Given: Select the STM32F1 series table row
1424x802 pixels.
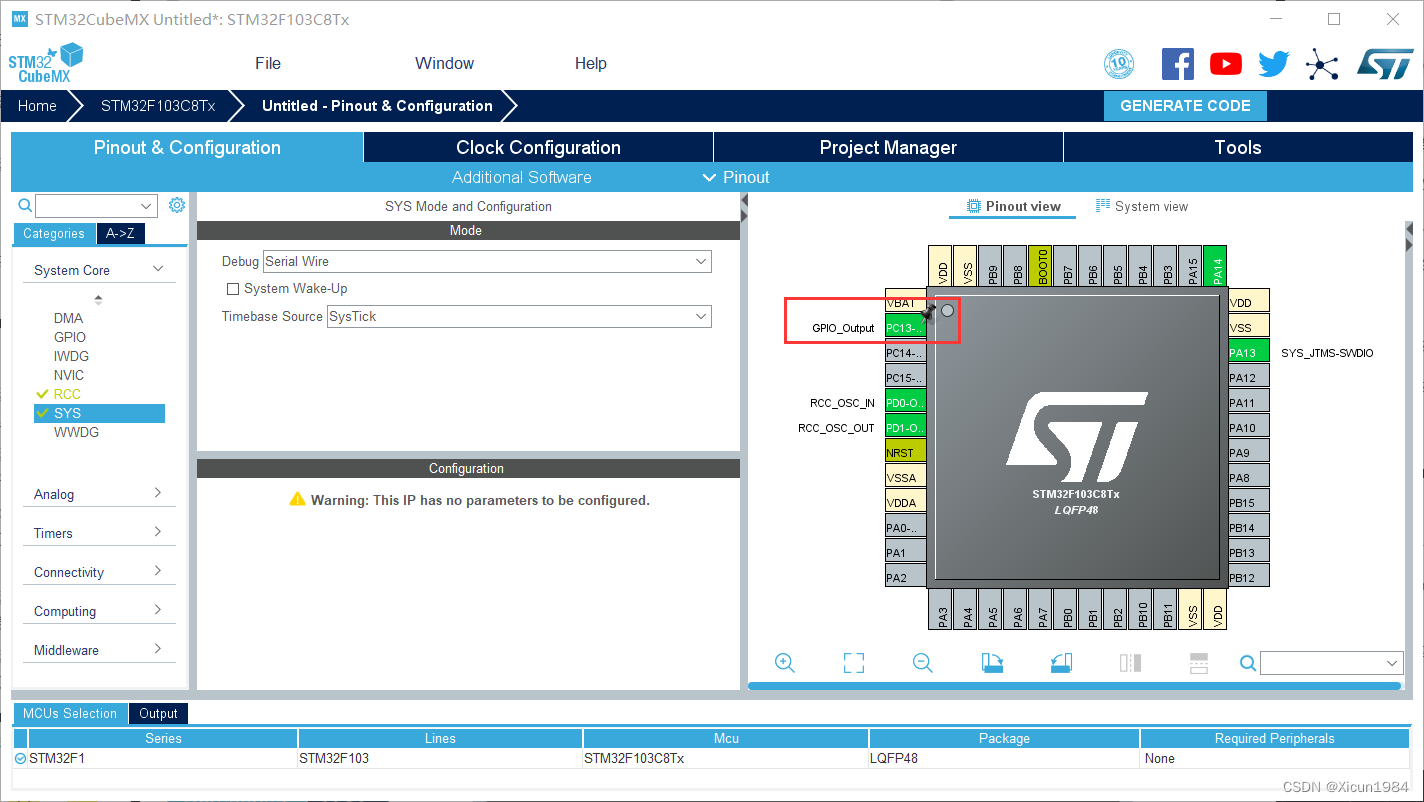Looking at the screenshot, I should click(712, 758).
